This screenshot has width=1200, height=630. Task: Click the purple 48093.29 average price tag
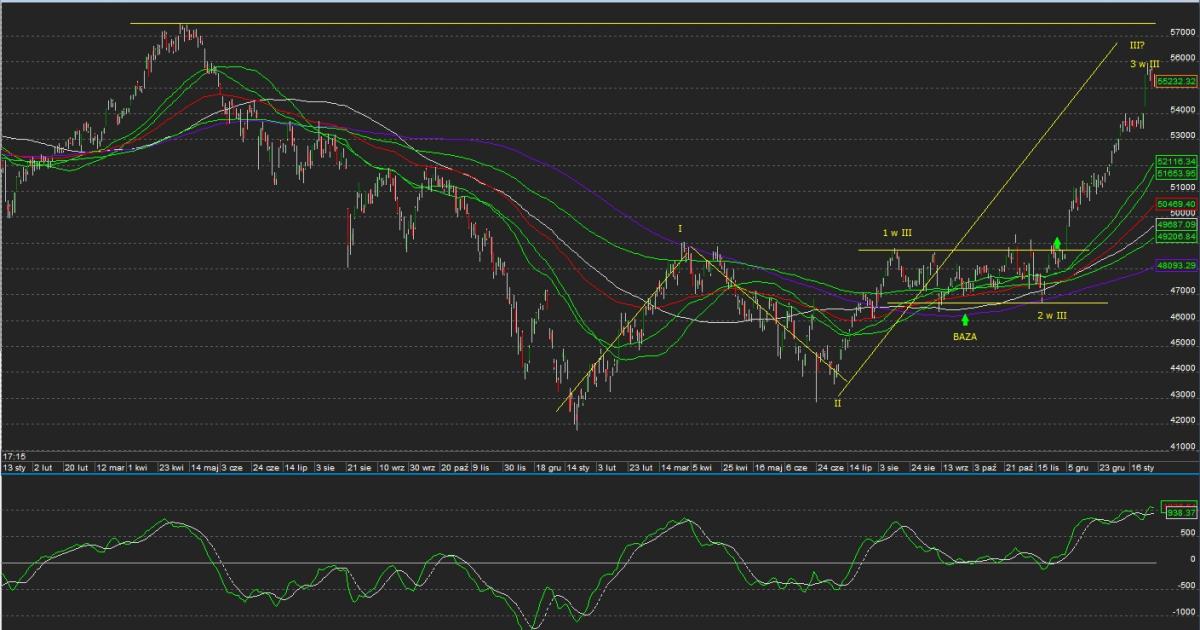[x=1176, y=266]
